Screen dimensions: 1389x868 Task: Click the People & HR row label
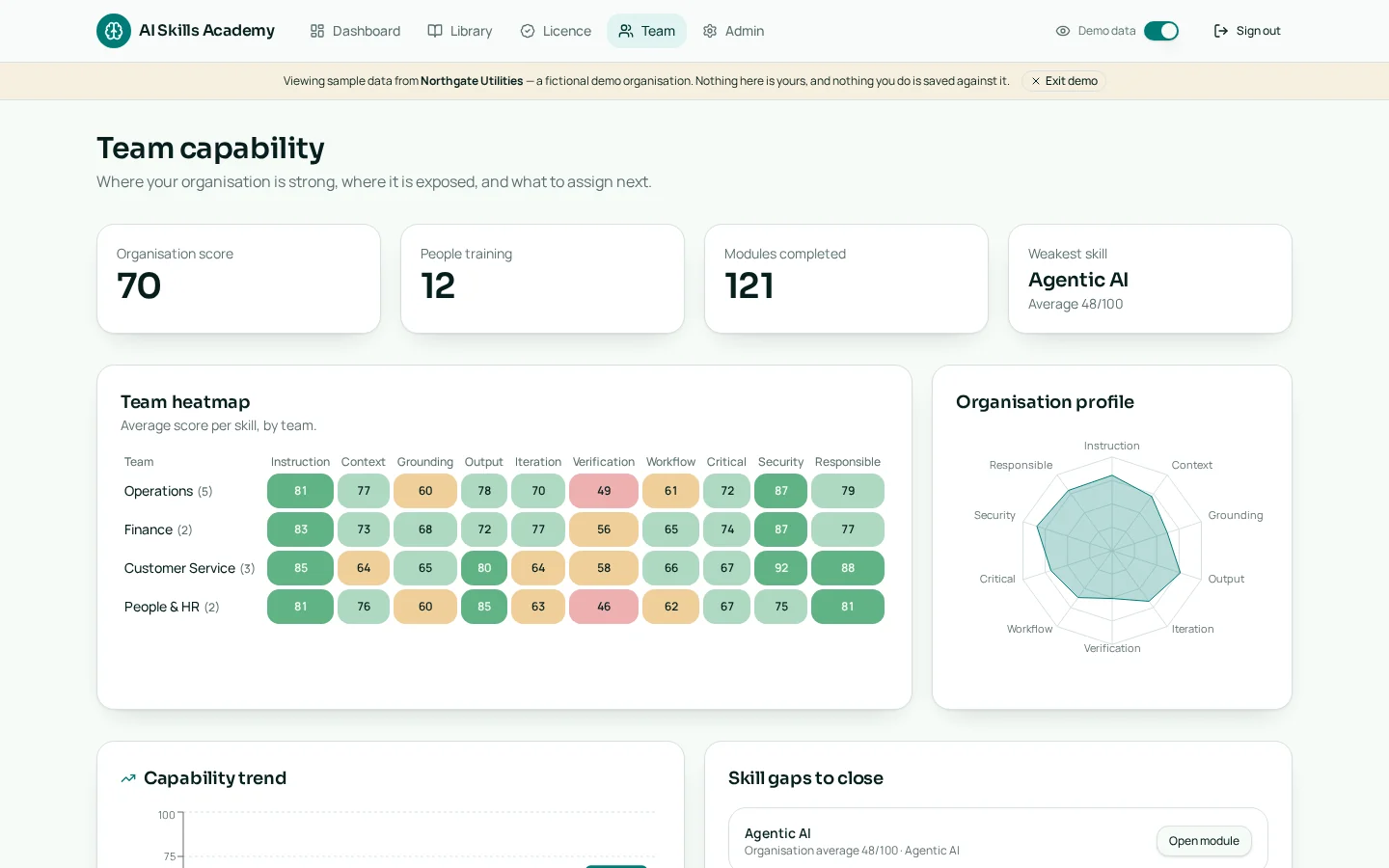coord(172,607)
